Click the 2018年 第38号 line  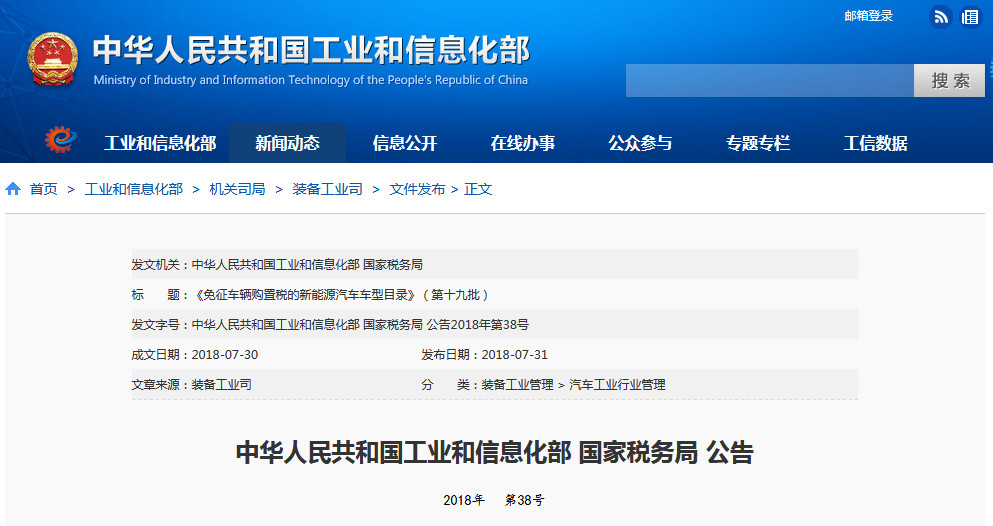(x=494, y=500)
